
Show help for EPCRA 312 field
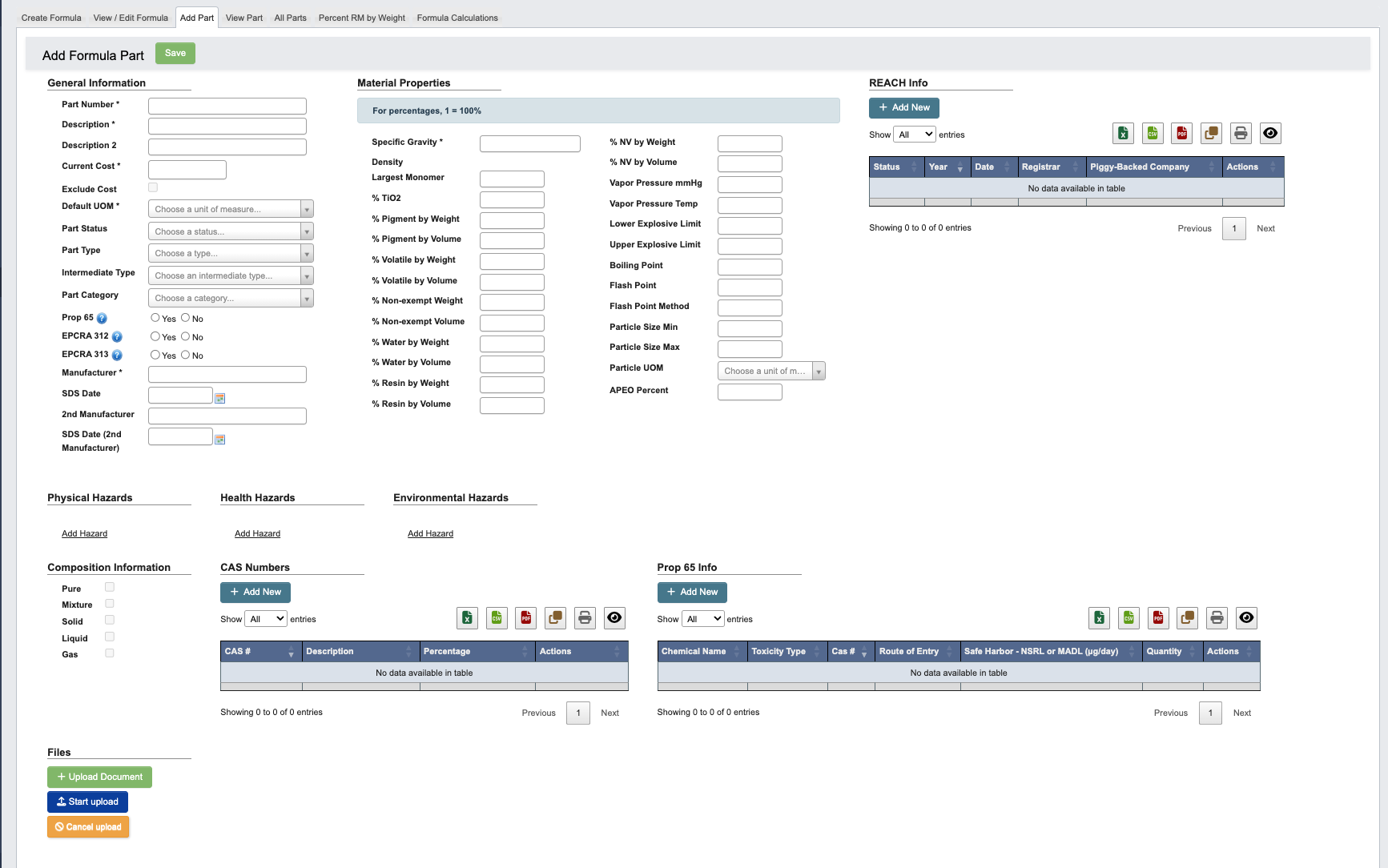click(x=117, y=337)
